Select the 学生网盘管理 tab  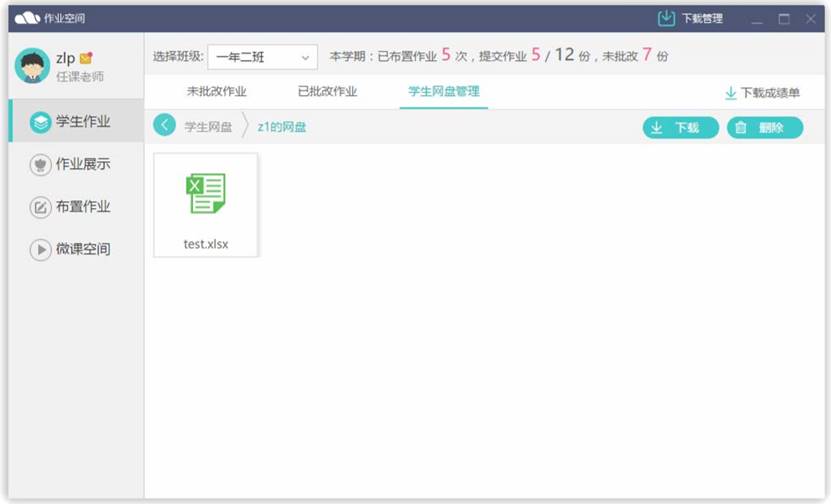(444, 91)
